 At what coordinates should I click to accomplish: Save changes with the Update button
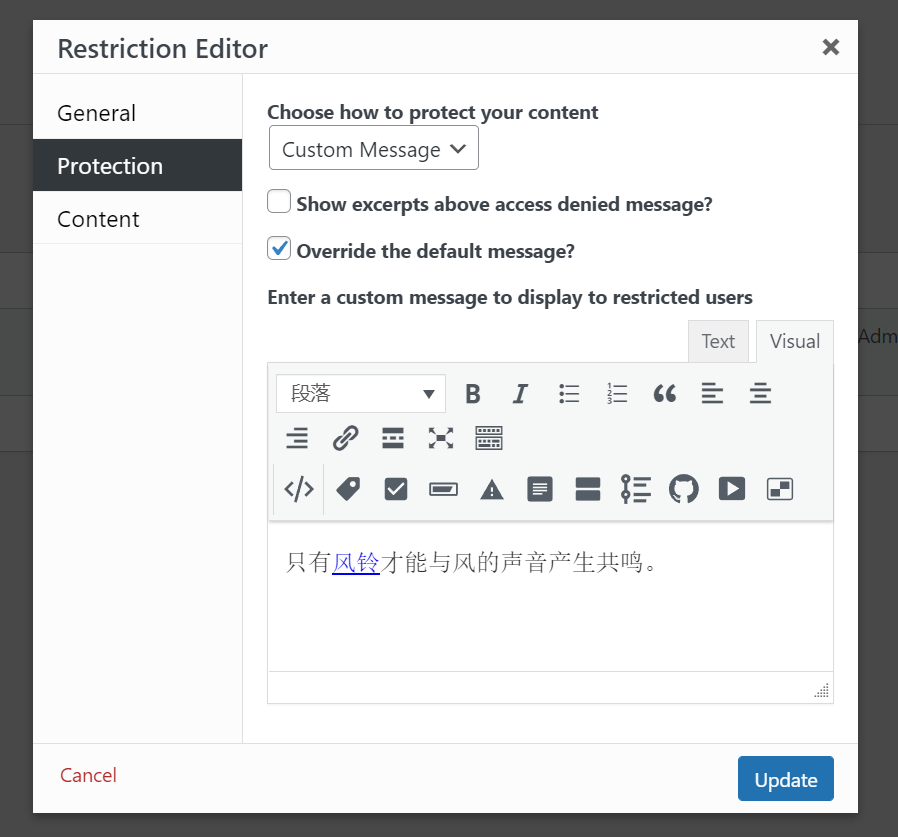pyautogui.click(x=785, y=779)
